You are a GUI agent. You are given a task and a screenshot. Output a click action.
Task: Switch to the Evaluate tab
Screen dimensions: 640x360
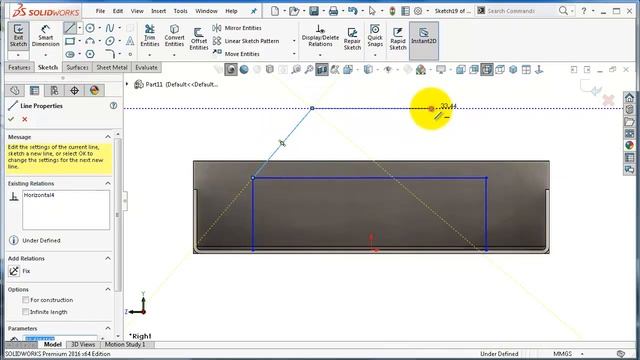tap(146, 67)
